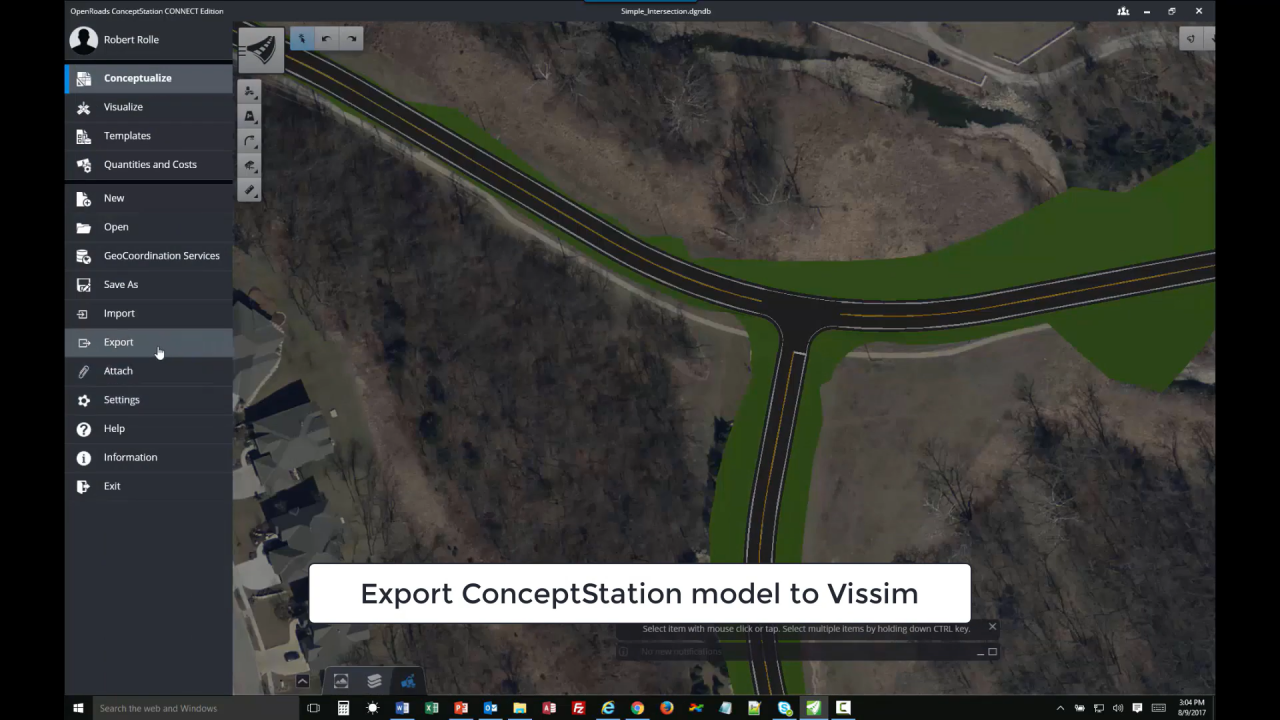The image size is (1280, 720).
Task: Open the Action Center notification icon
Action: (1137, 708)
